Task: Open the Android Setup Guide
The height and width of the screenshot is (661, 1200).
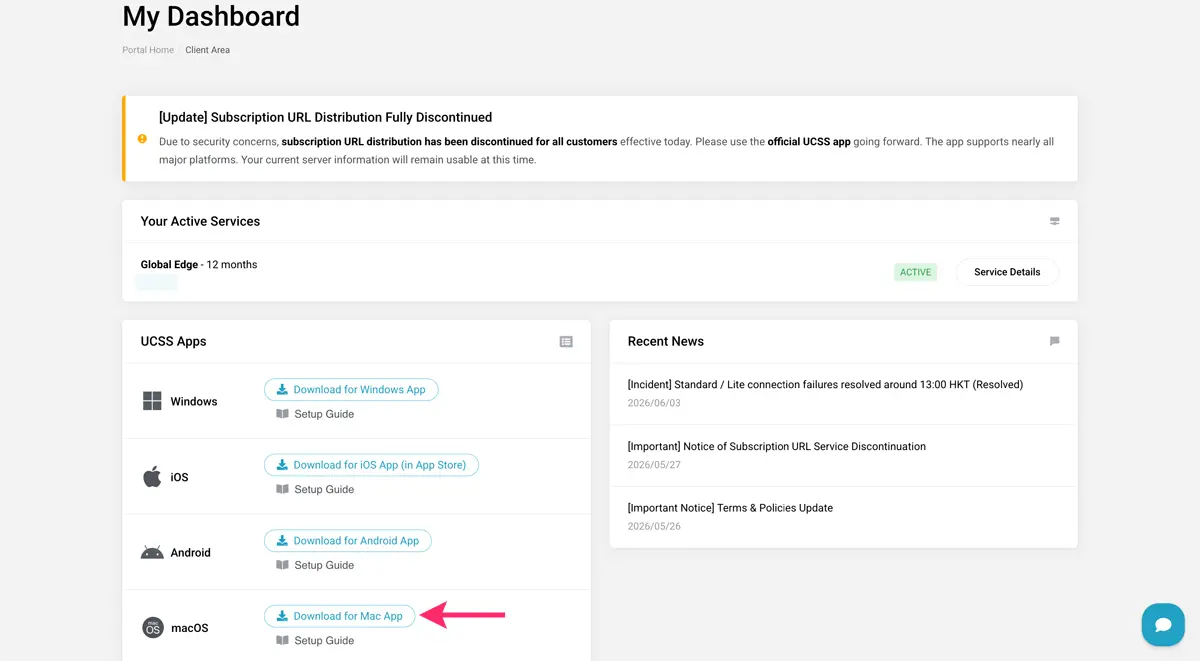Action: (x=315, y=565)
